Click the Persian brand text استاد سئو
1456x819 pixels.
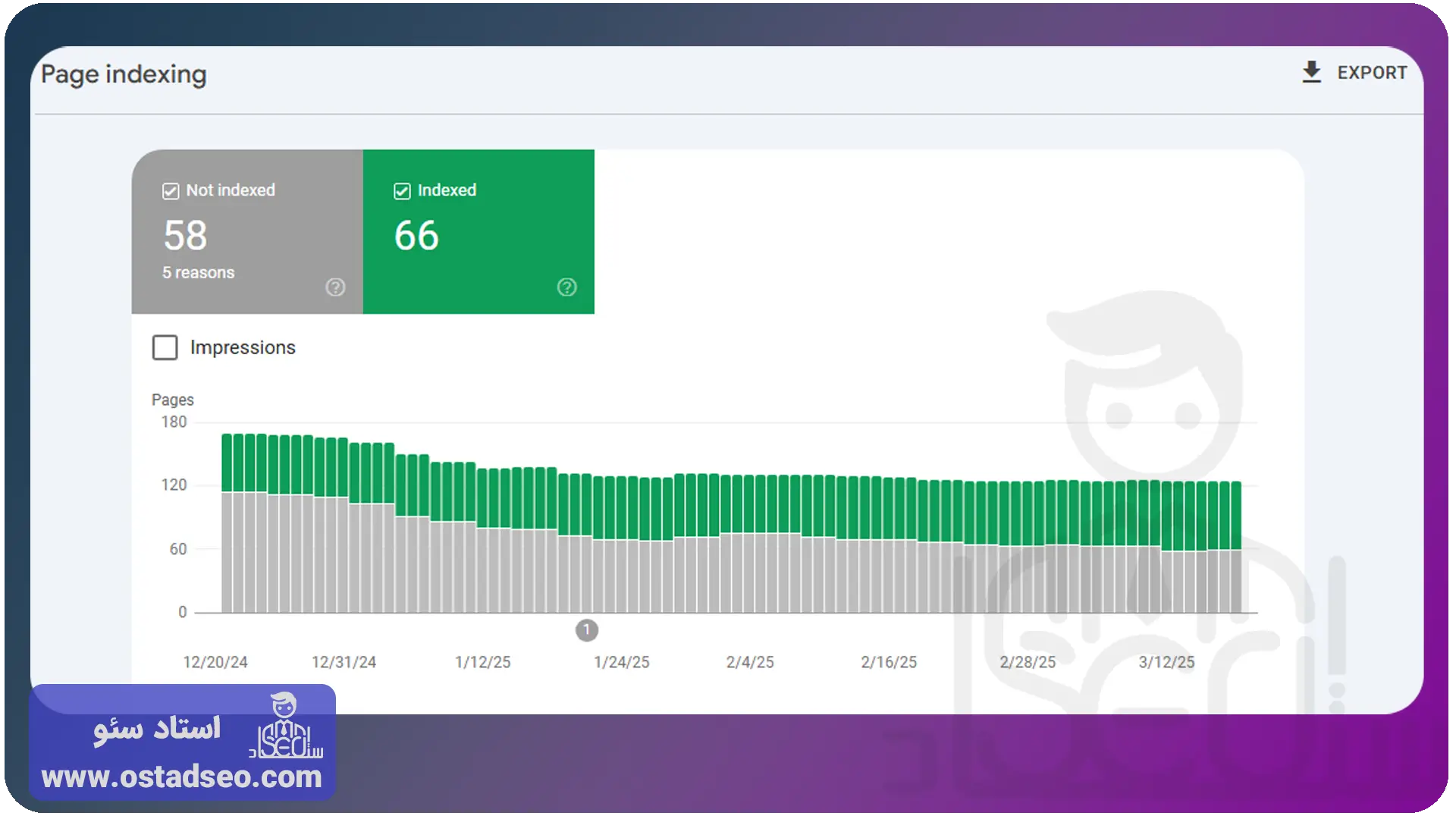pyautogui.click(x=157, y=729)
